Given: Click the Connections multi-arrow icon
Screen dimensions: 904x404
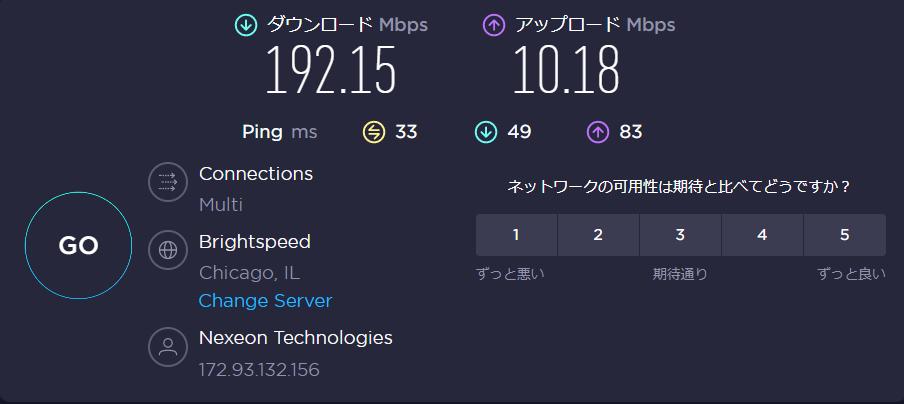Looking at the screenshot, I should (x=168, y=182).
